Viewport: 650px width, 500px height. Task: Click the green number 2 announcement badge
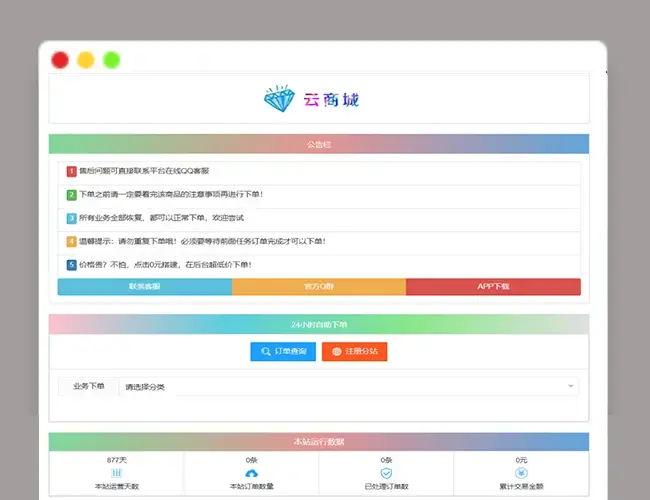pos(72,194)
